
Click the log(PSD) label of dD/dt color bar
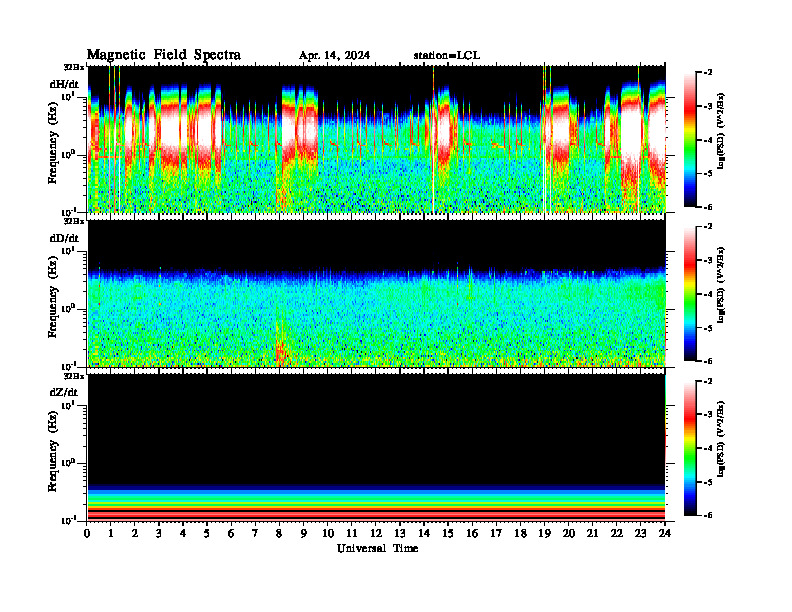click(x=720, y=285)
